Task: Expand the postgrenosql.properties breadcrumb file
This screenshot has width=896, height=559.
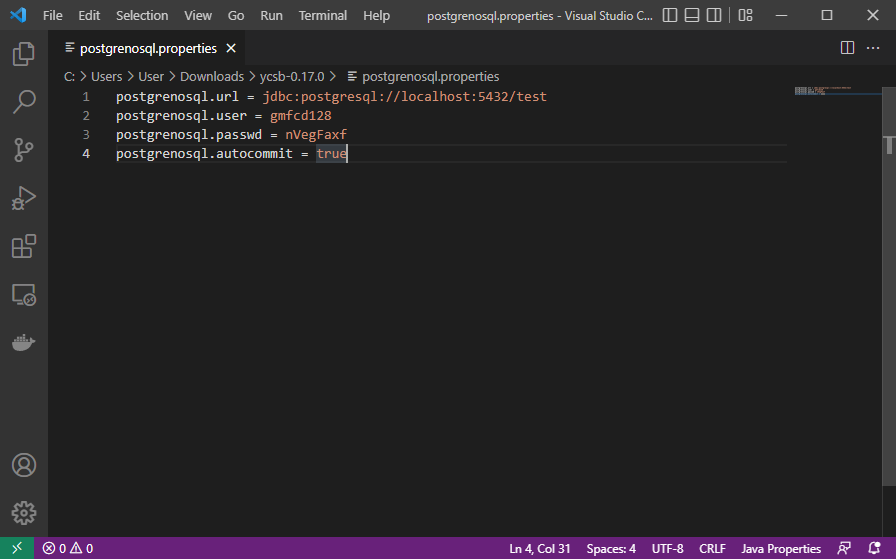Action: click(423, 77)
